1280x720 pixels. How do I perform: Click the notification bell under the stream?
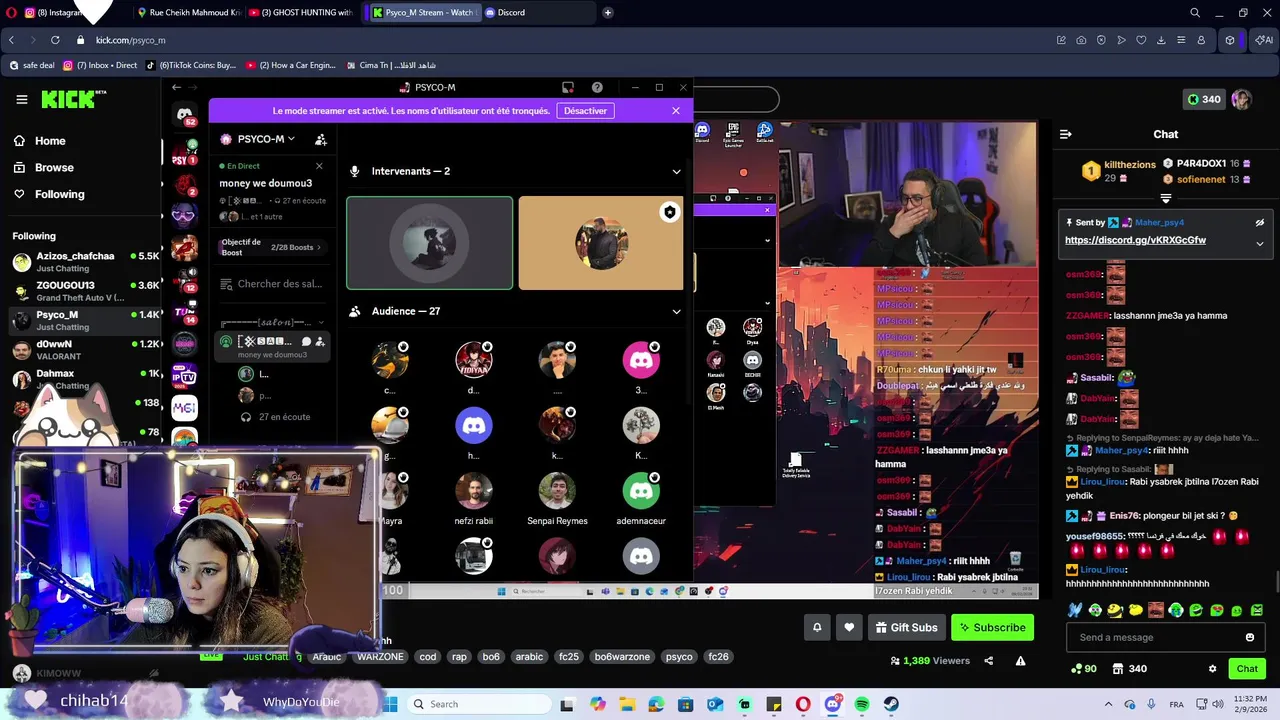pos(817,627)
